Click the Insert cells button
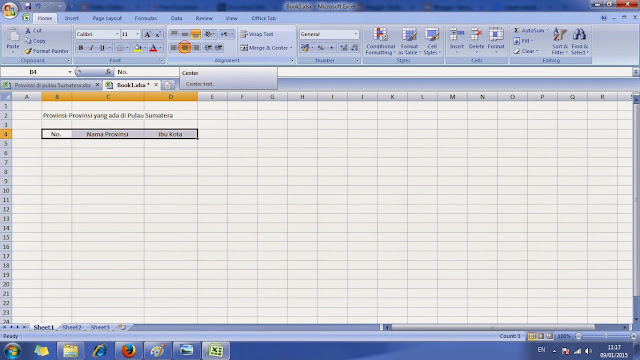This screenshot has width=640, height=360. coord(457,40)
